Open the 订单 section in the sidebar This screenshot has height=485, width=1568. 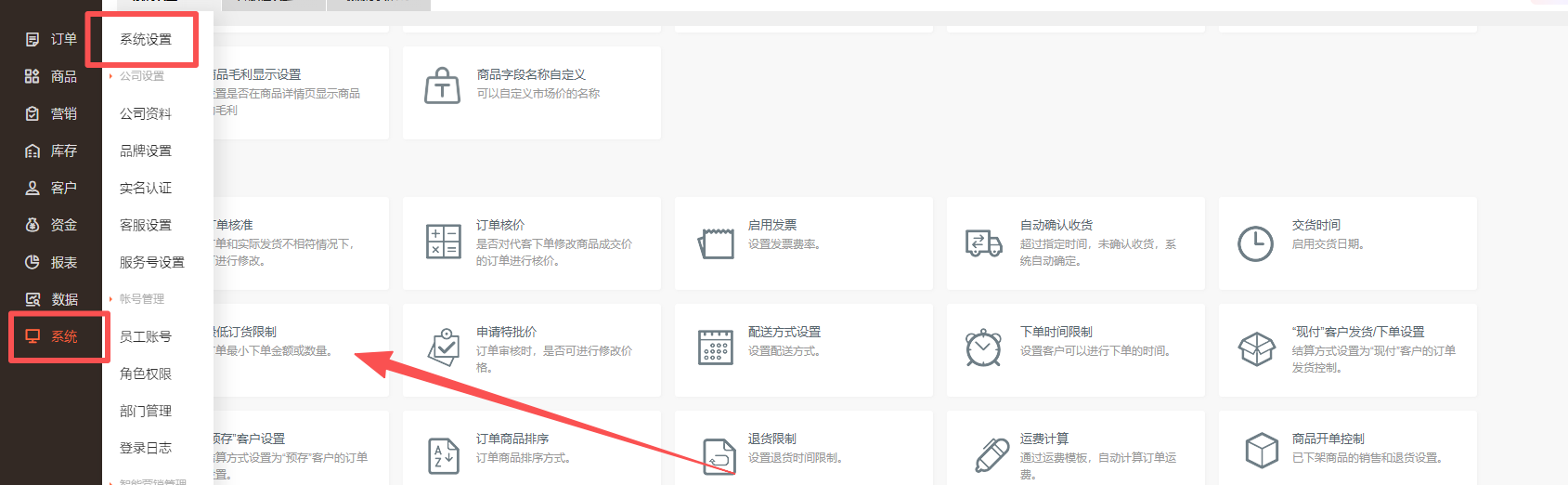[x=51, y=39]
